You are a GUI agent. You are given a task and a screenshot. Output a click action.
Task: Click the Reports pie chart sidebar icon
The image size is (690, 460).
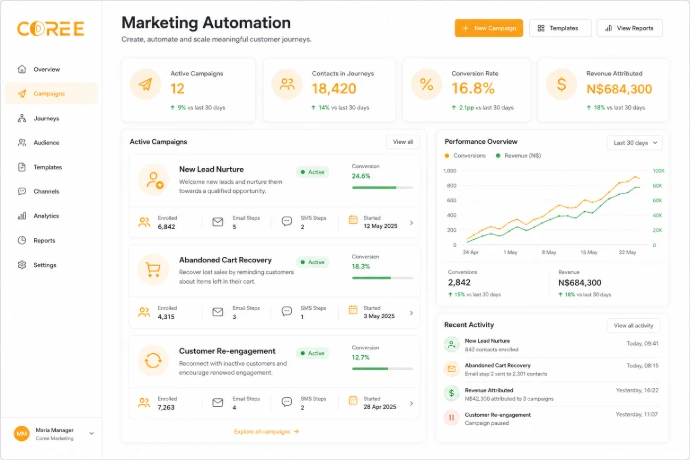click(x=22, y=240)
